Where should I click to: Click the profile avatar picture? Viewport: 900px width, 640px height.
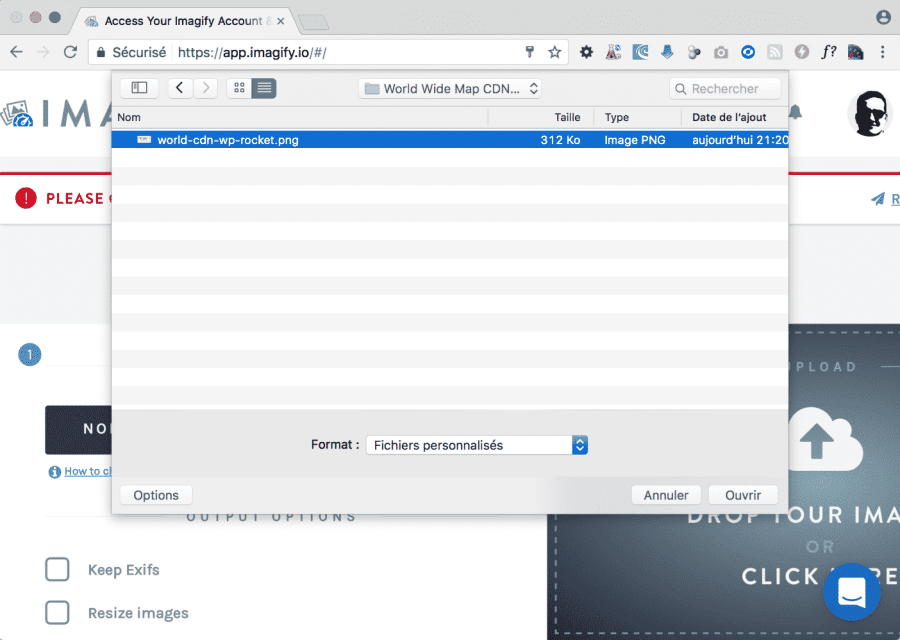[869, 114]
